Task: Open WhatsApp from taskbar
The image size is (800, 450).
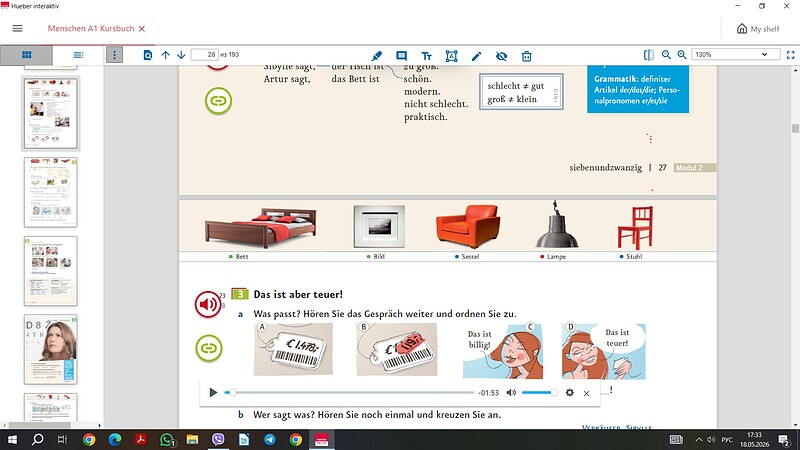Action: coord(167,439)
